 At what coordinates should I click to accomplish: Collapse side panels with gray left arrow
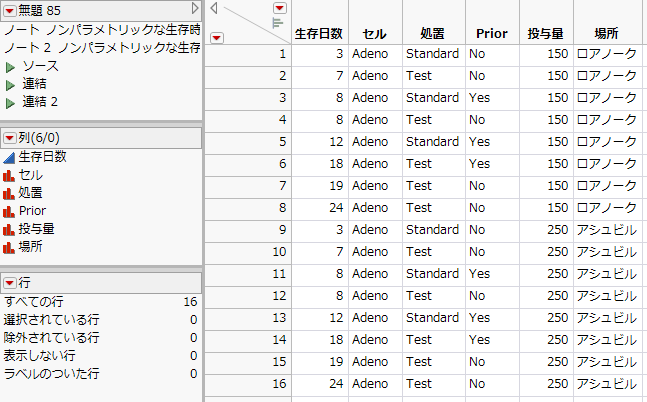pos(214,9)
